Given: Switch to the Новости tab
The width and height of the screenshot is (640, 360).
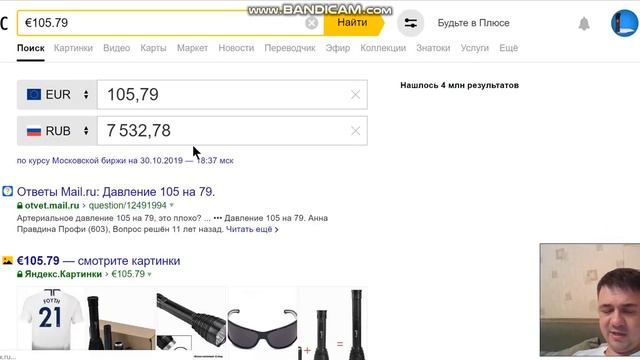Looking at the screenshot, I should click(236, 48).
